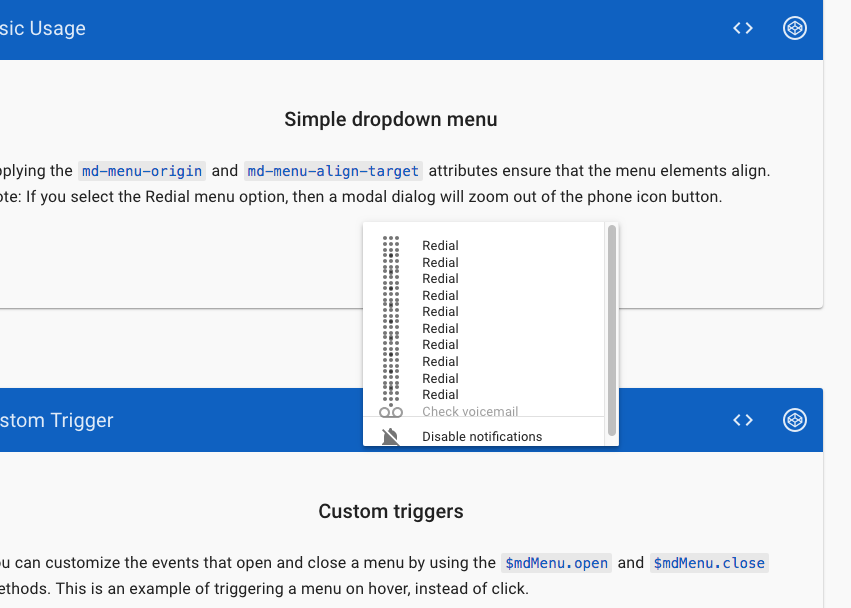Choose Check voicemail from the dropdown menu
The height and width of the screenshot is (608, 851).
pyautogui.click(x=470, y=411)
